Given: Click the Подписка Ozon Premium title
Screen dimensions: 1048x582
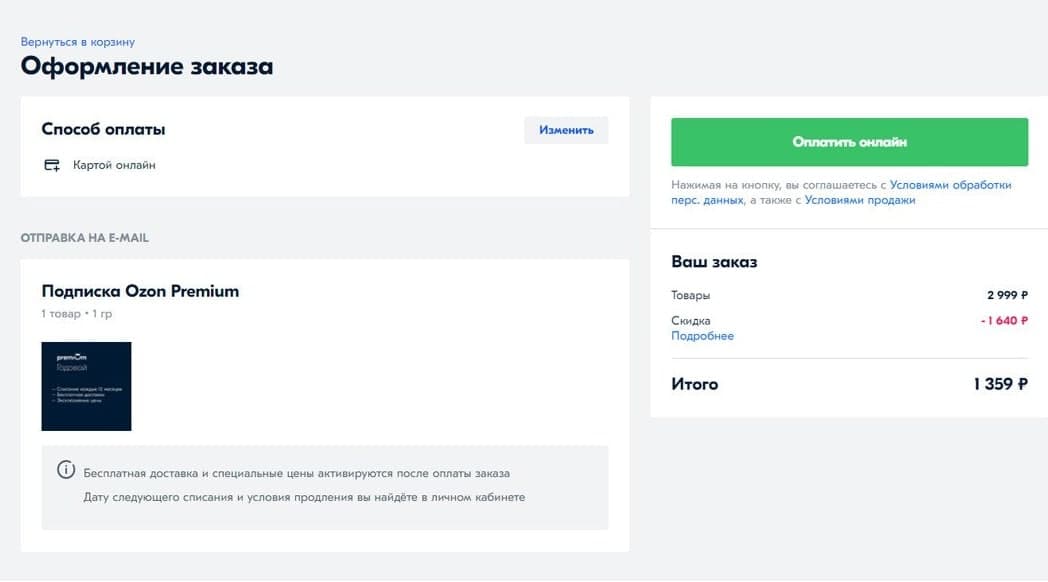Looking at the screenshot, I should [x=140, y=291].
